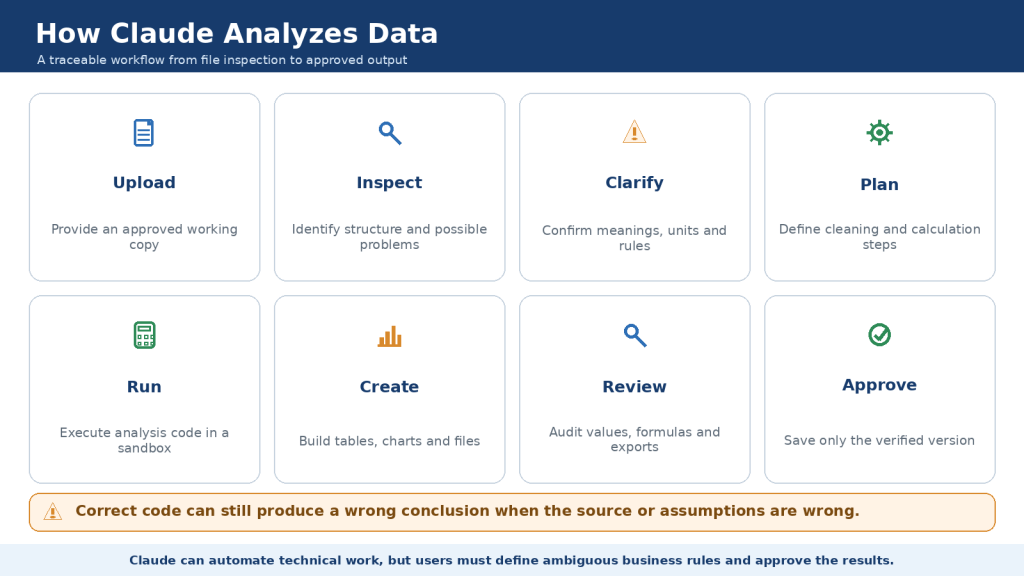Select the Plan step heading
Screen dimensions: 1024x576
point(879,184)
